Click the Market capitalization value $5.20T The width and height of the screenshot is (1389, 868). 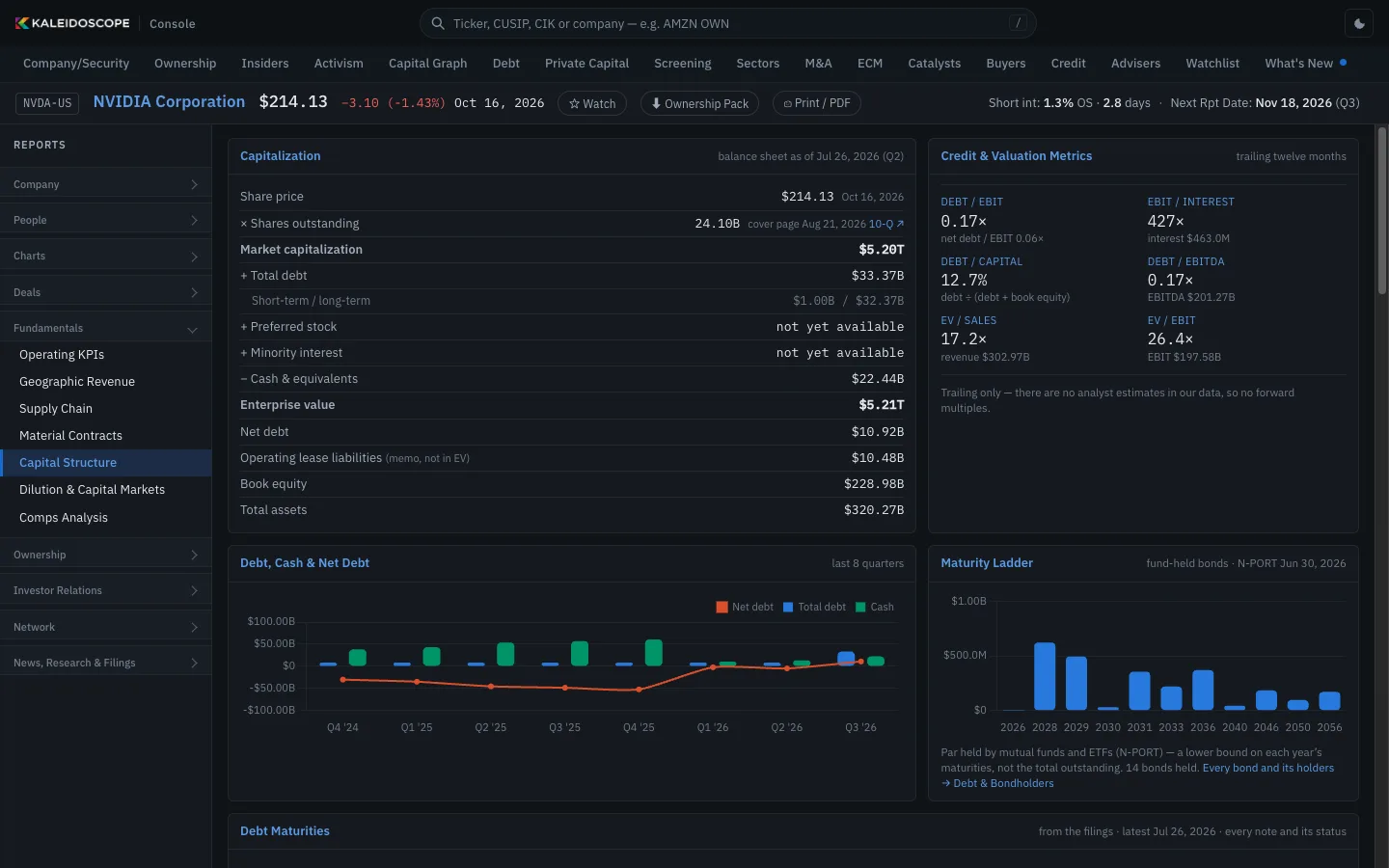(881, 250)
